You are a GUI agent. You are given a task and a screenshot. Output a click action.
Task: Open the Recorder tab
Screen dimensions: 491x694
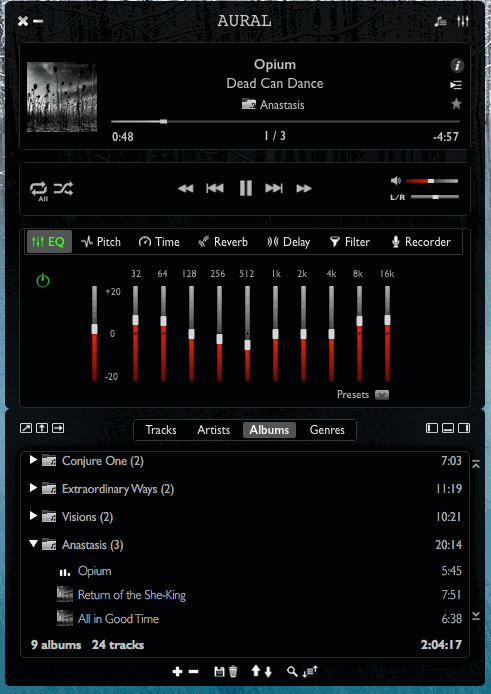[421, 242]
